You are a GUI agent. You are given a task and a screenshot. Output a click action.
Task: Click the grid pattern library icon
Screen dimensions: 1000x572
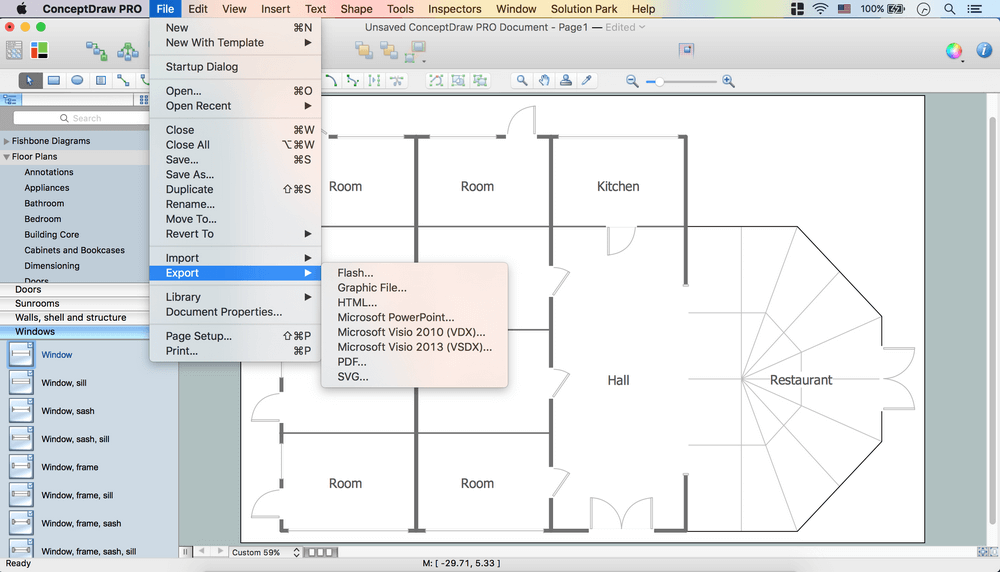pos(14,50)
